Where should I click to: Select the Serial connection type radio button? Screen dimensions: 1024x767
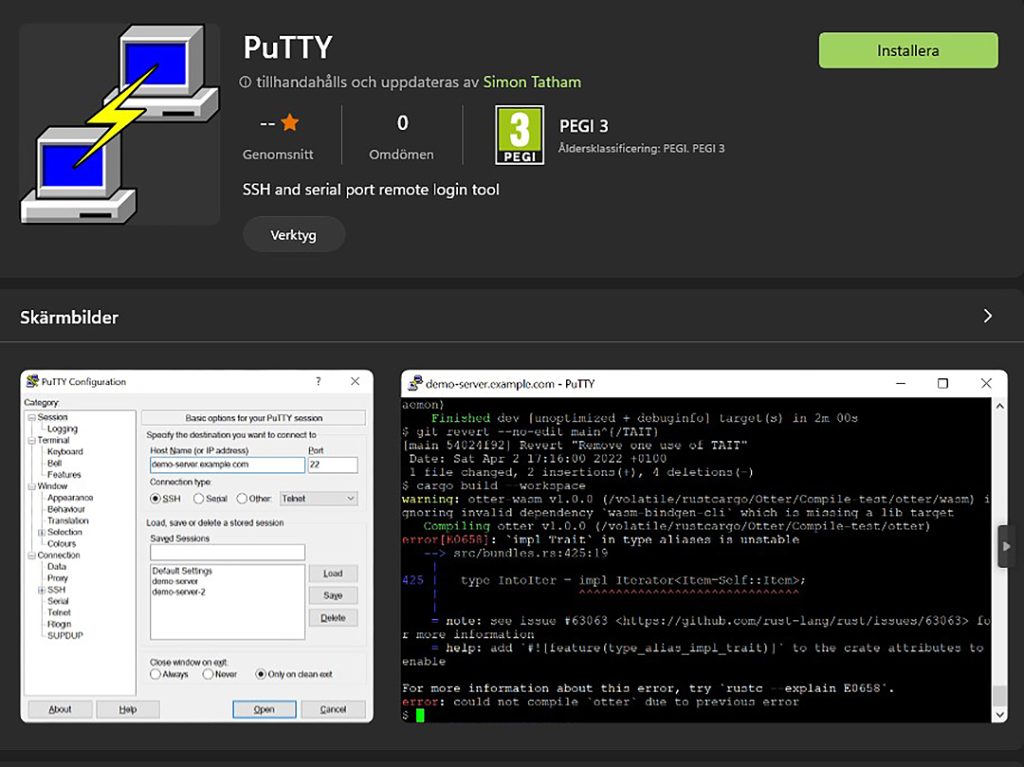(199, 498)
